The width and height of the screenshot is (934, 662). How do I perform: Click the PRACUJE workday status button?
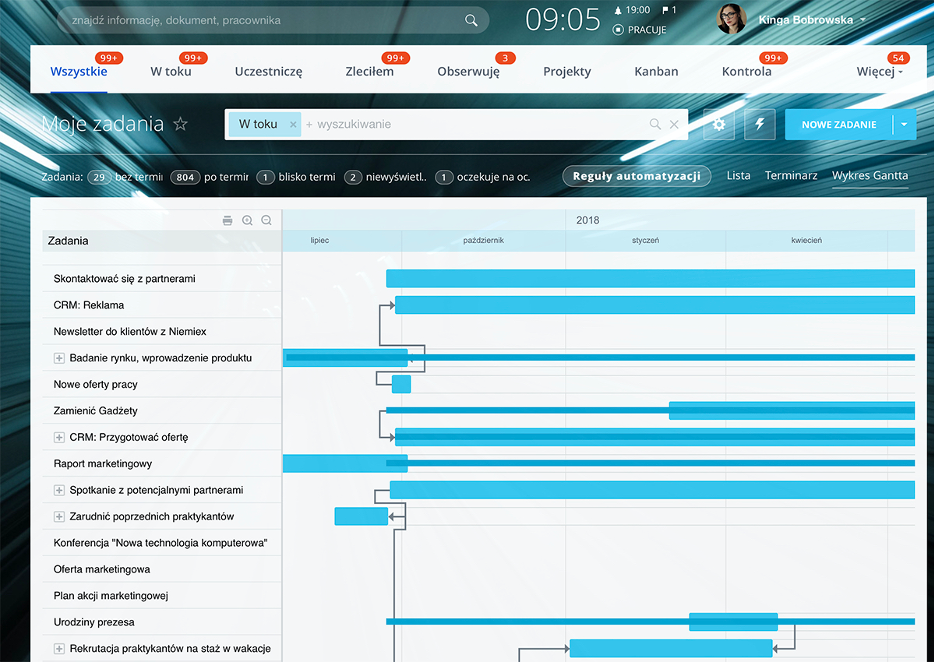click(640, 30)
